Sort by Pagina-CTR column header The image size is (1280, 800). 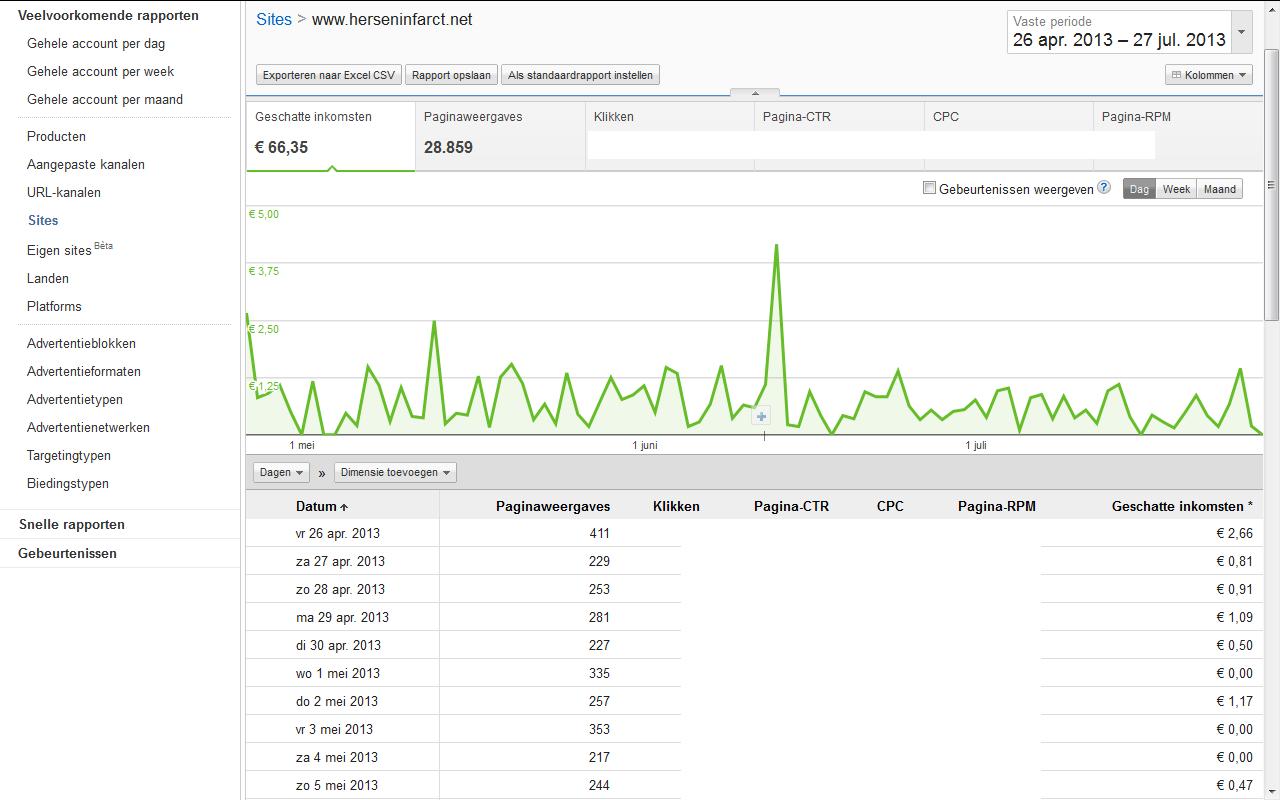point(791,506)
